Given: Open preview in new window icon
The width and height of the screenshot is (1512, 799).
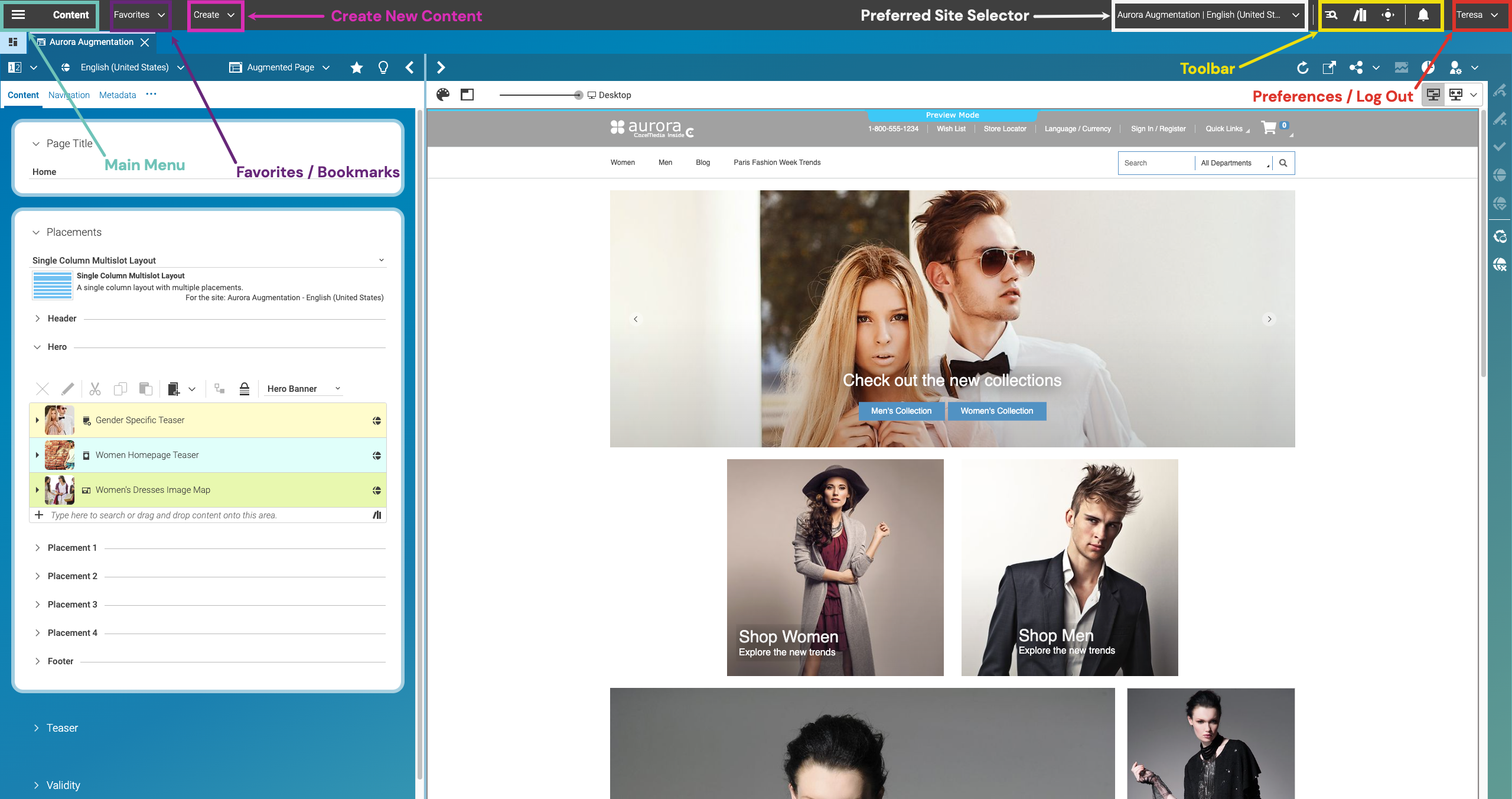Looking at the screenshot, I should coord(1329,67).
